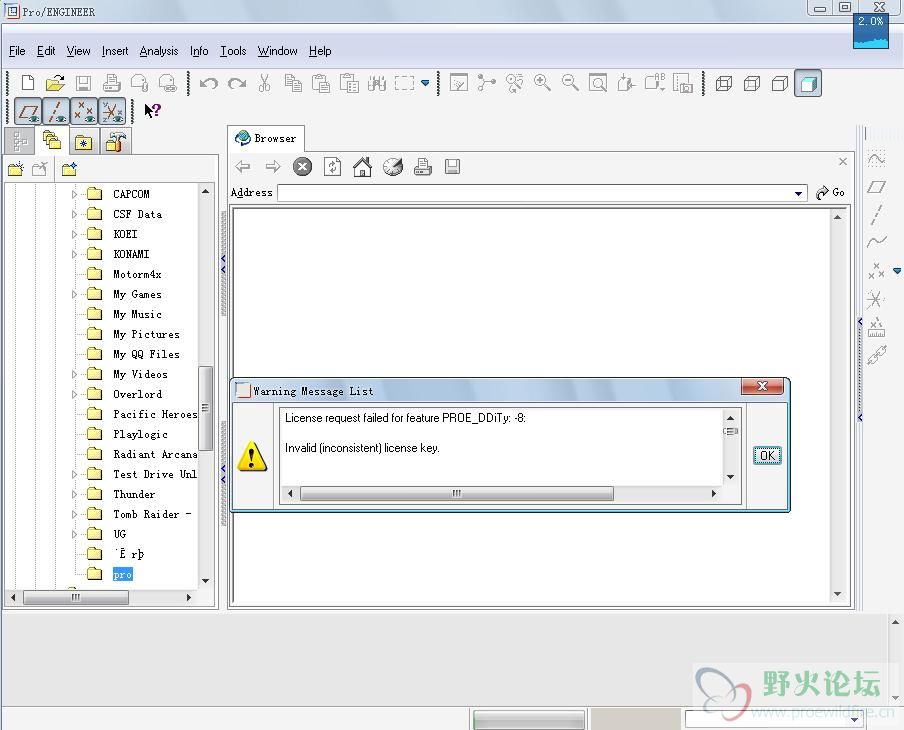
Task: Close the embedded Browser panel
Action: [843, 161]
